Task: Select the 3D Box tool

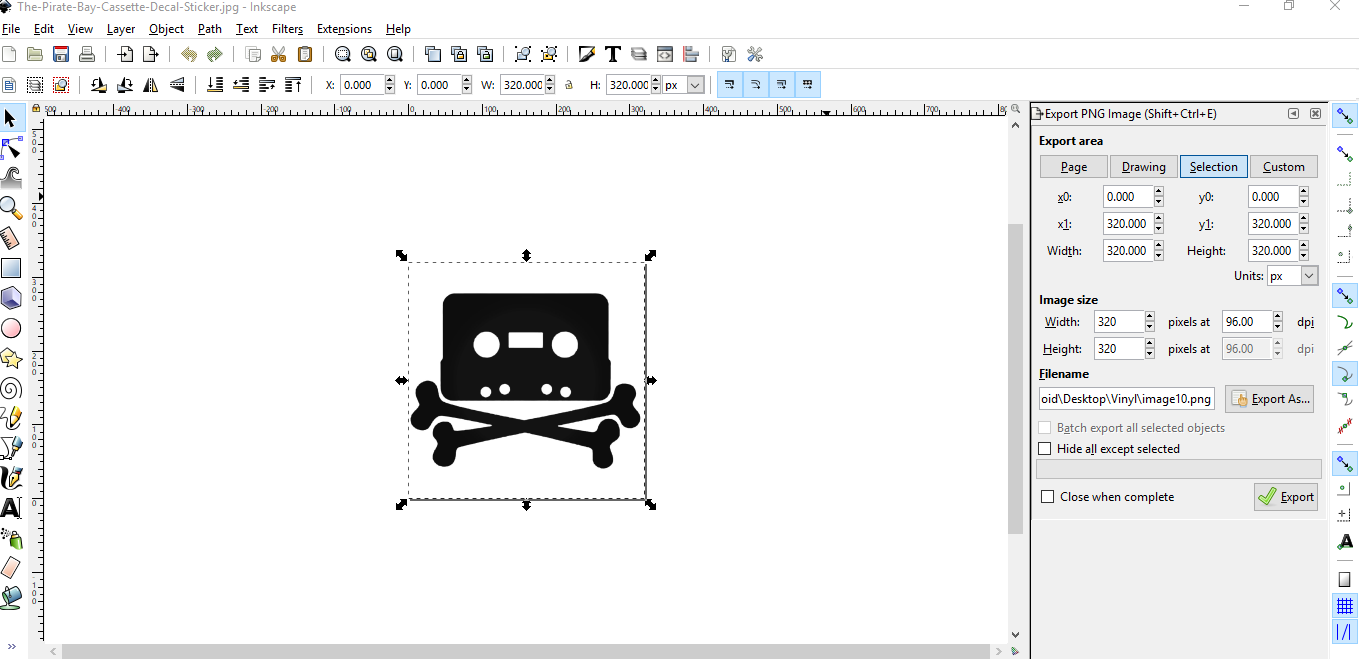Action: tap(11, 298)
